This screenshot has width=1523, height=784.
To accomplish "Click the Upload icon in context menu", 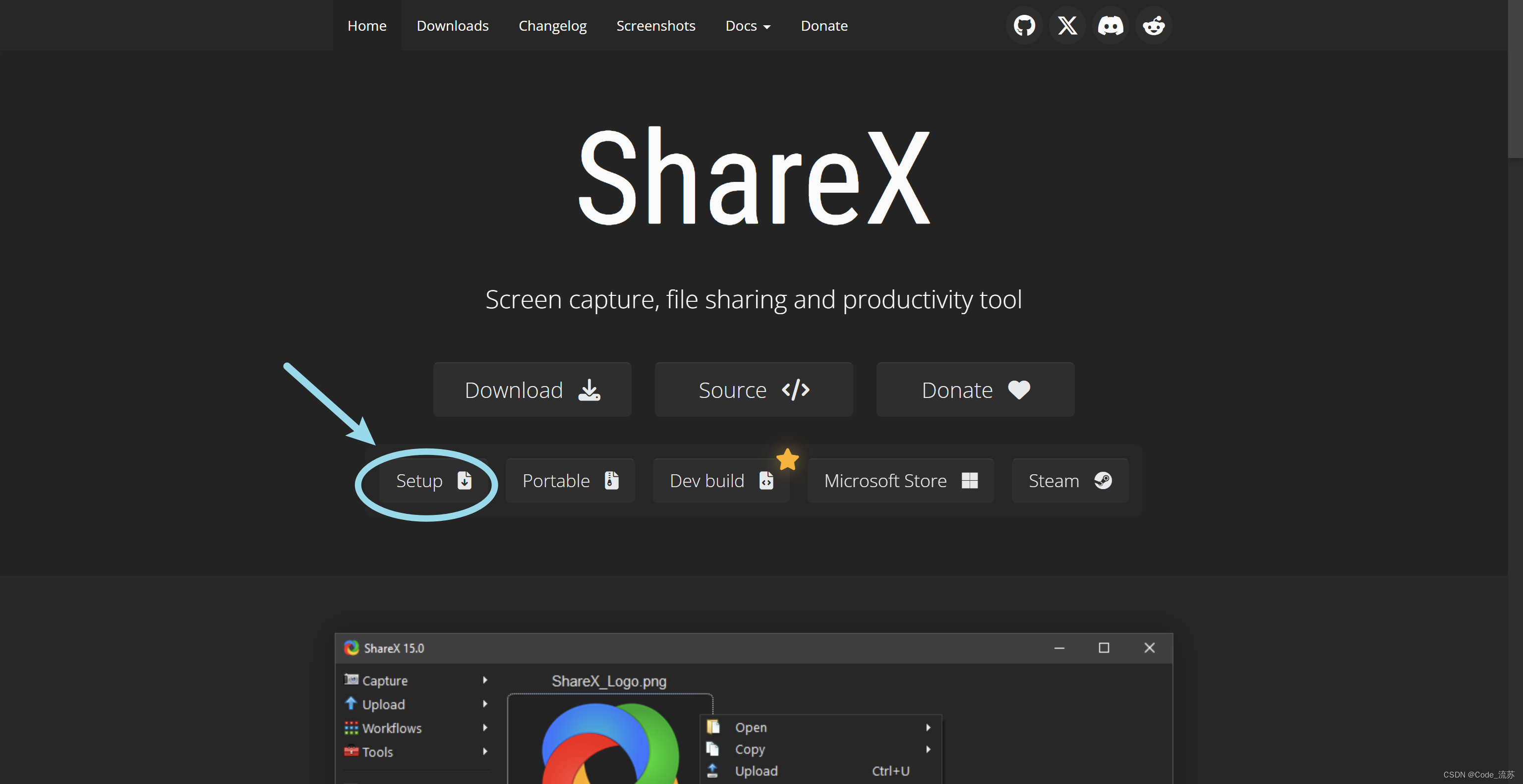I will point(713,771).
